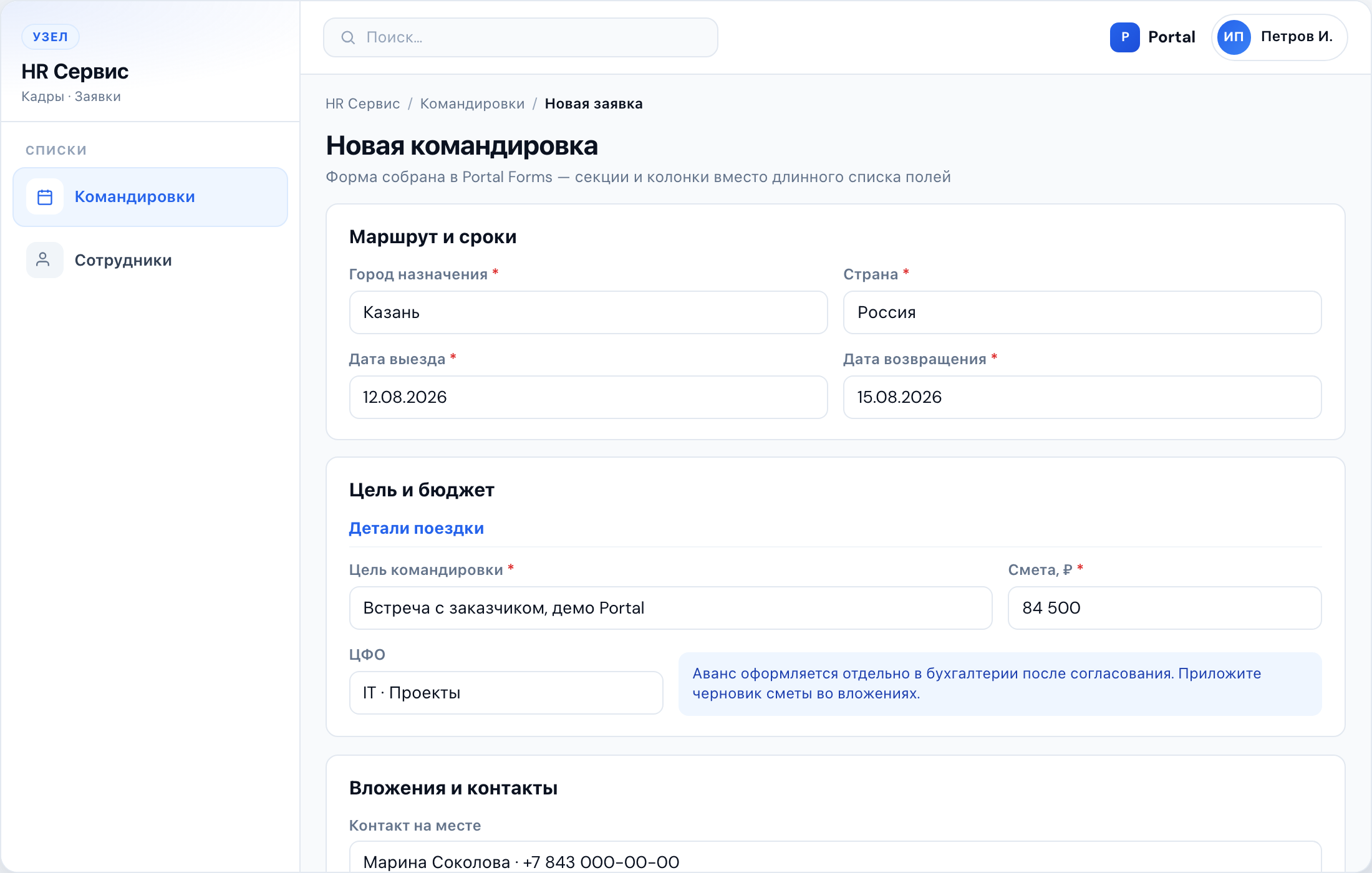
Task: Click the calendar icon beside Командировки
Action: pos(45,197)
